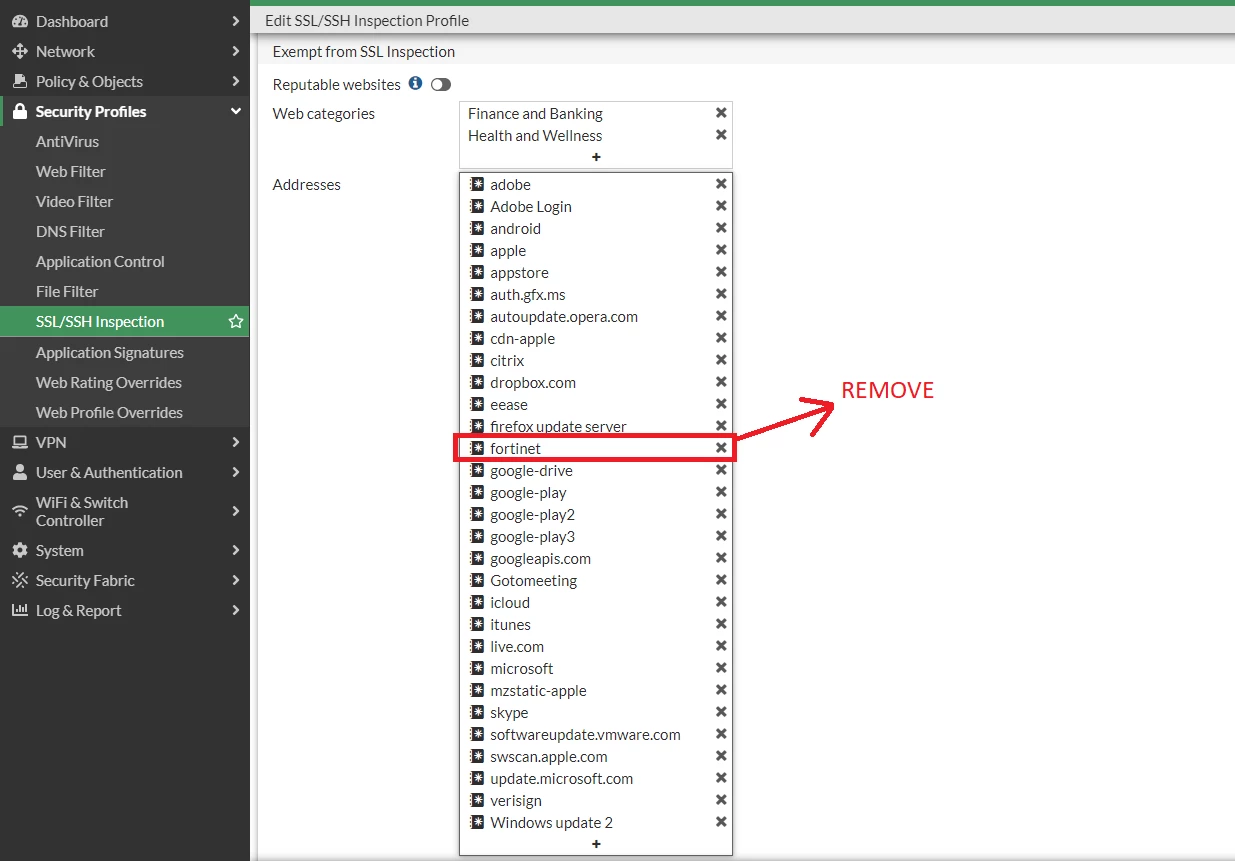Remove auth.gfx.ms from the list
This screenshot has height=861, width=1235.
(721, 294)
